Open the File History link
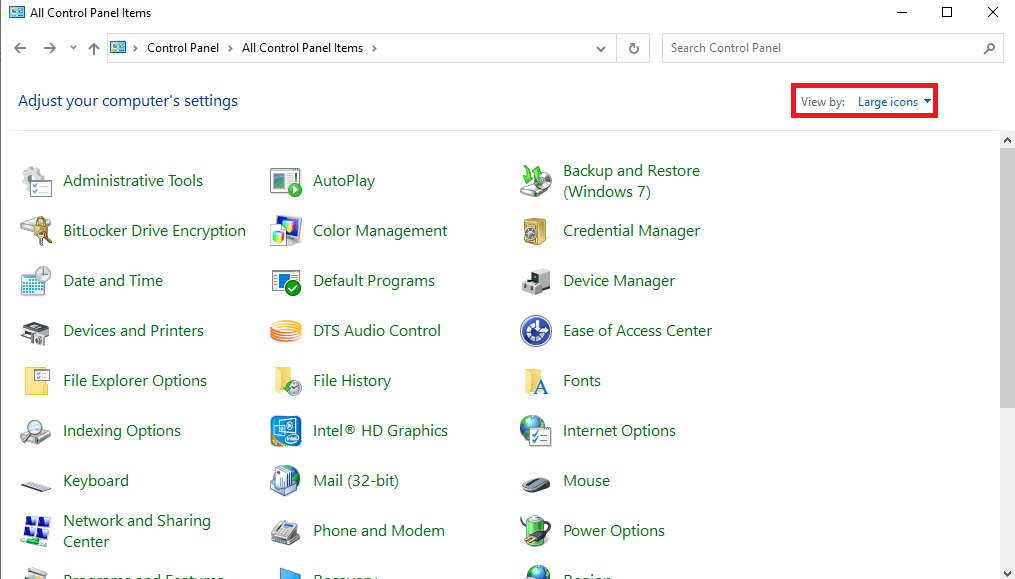The width and height of the screenshot is (1015, 579). point(351,381)
